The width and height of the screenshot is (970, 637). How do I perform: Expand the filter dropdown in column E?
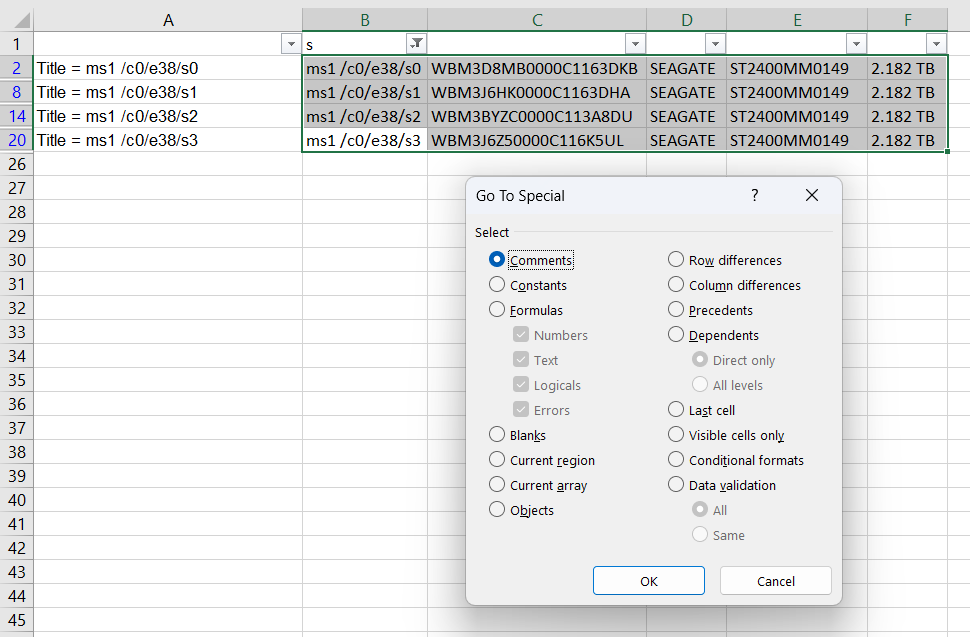pos(855,44)
